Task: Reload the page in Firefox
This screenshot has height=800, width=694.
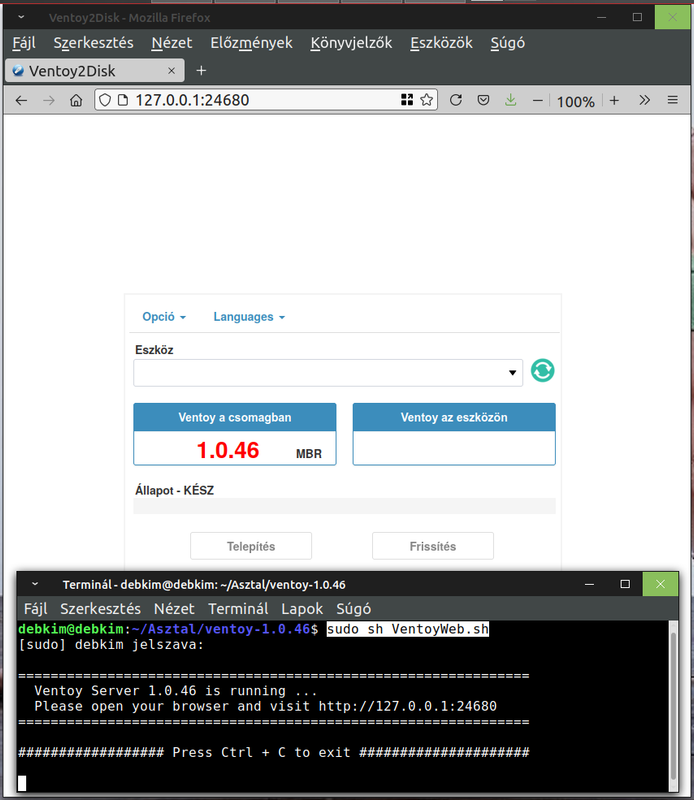Action: tap(456, 100)
